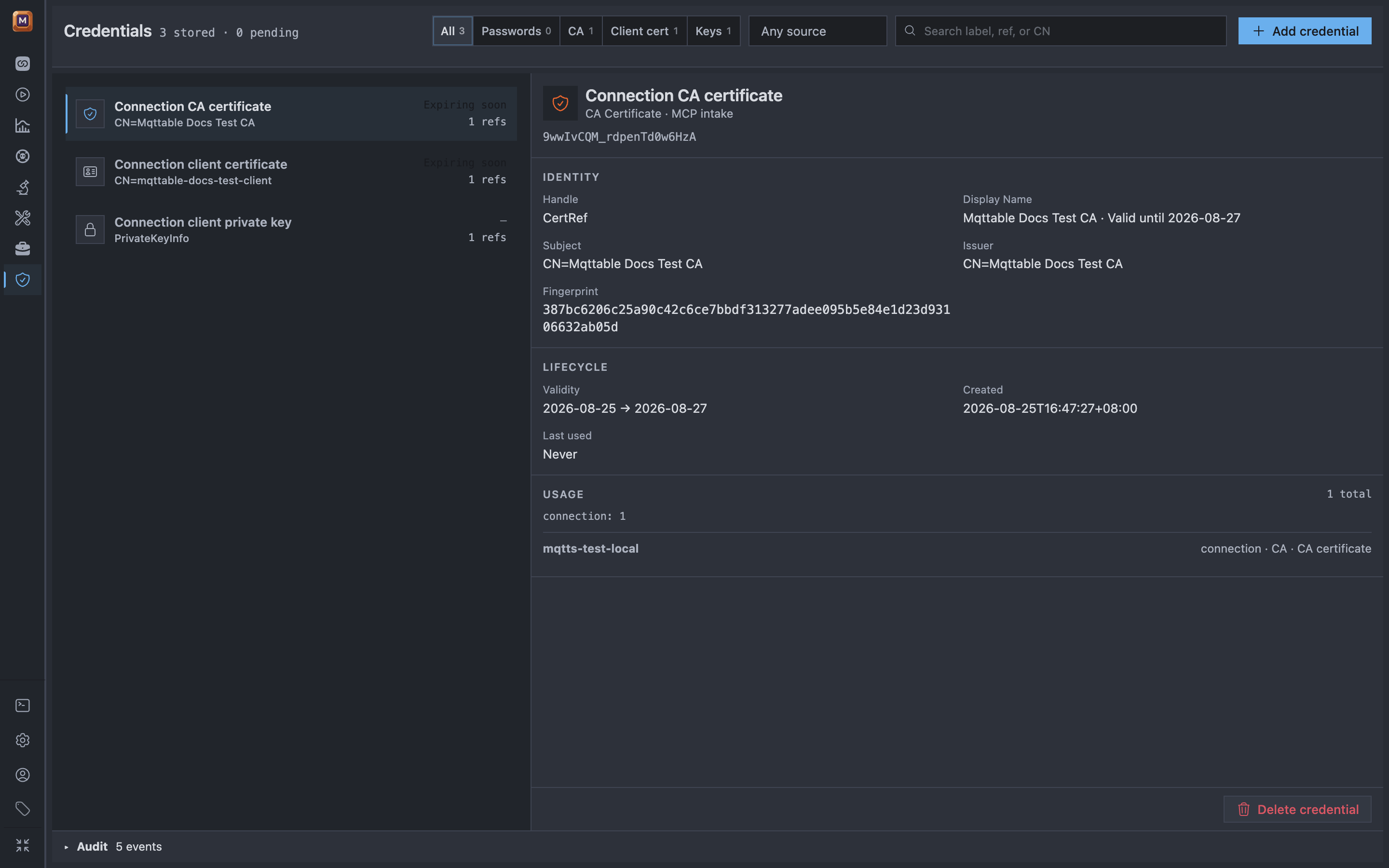Open the settings gear icon
Screen dimensions: 1389x868
click(22, 741)
